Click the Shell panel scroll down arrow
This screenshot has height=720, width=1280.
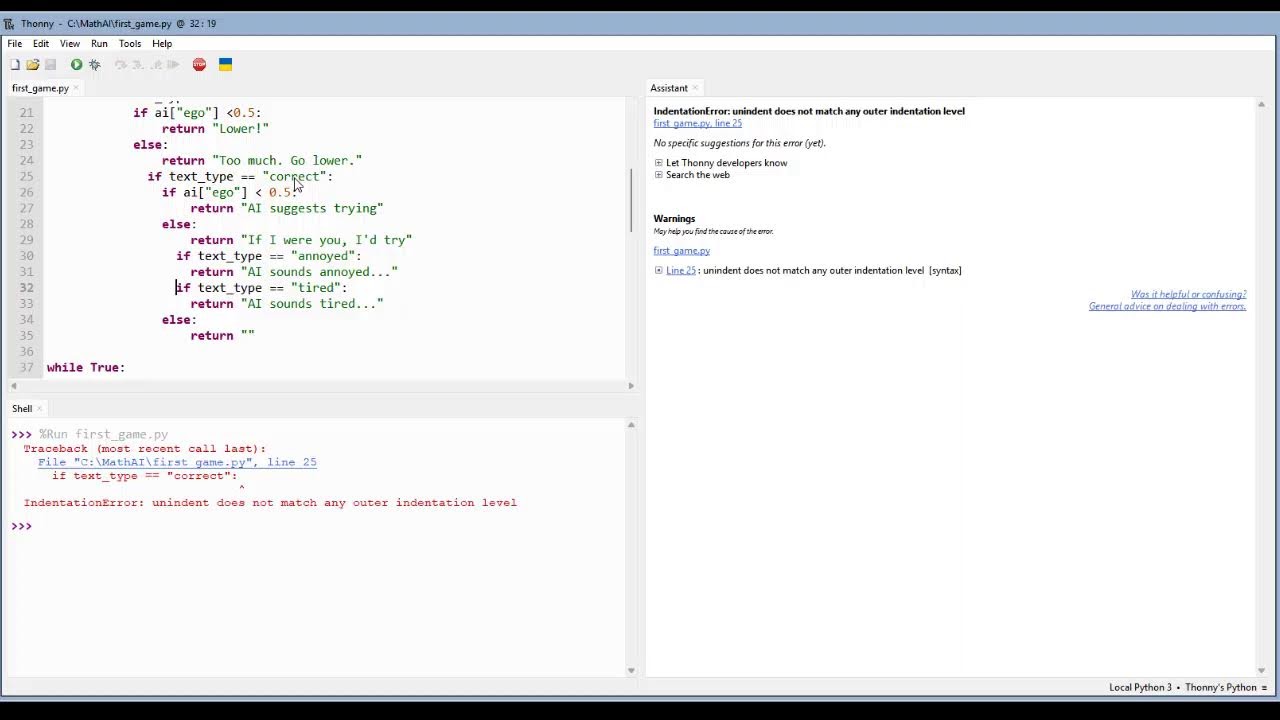[x=631, y=670]
